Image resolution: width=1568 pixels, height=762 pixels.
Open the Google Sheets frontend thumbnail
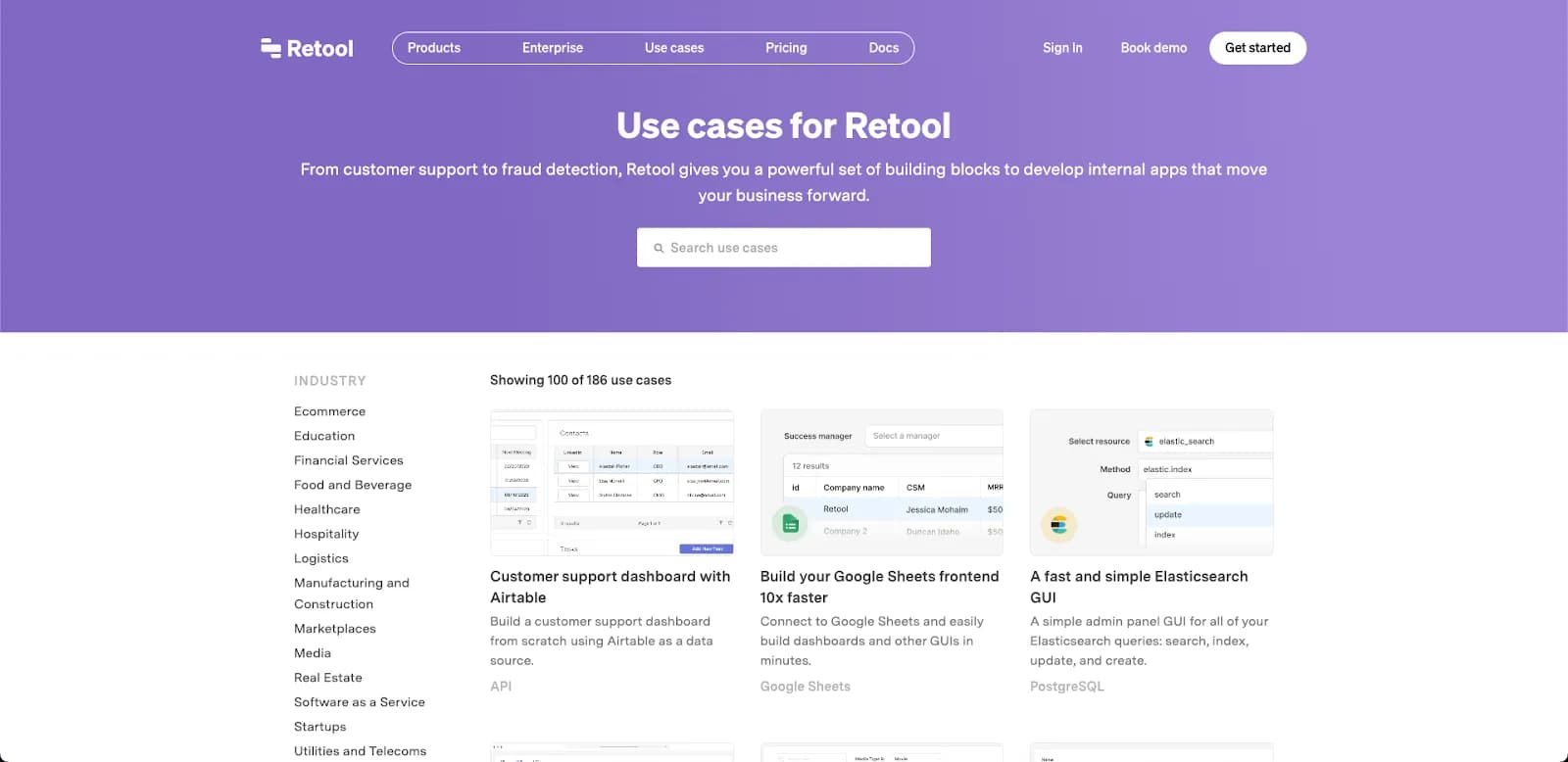click(882, 483)
